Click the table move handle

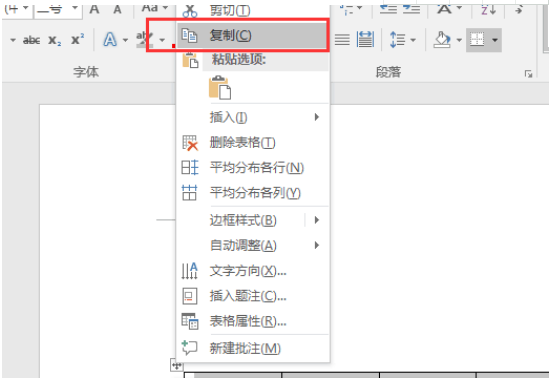[x=177, y=365]
